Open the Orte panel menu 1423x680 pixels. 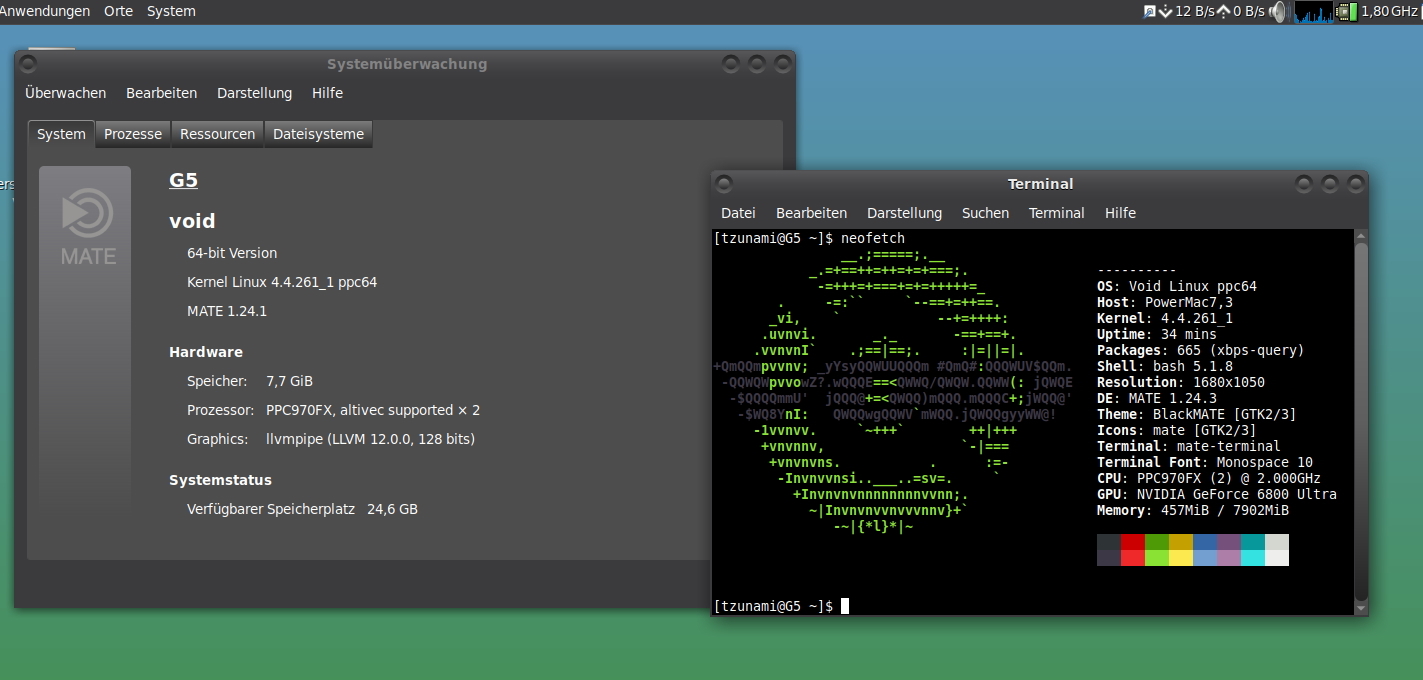click(x=118, y=11)
